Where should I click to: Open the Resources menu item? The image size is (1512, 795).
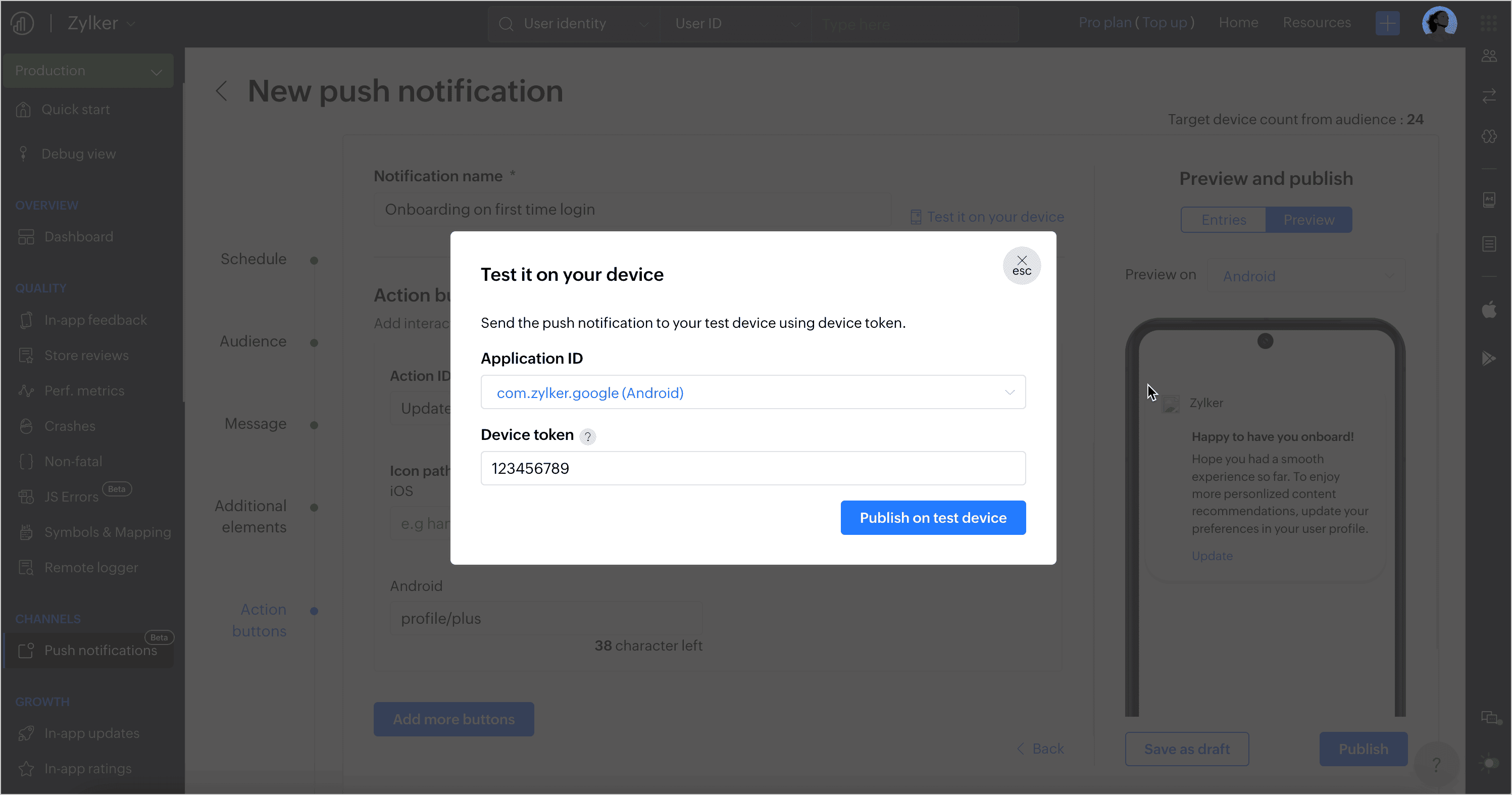[x=1317, y=22]
